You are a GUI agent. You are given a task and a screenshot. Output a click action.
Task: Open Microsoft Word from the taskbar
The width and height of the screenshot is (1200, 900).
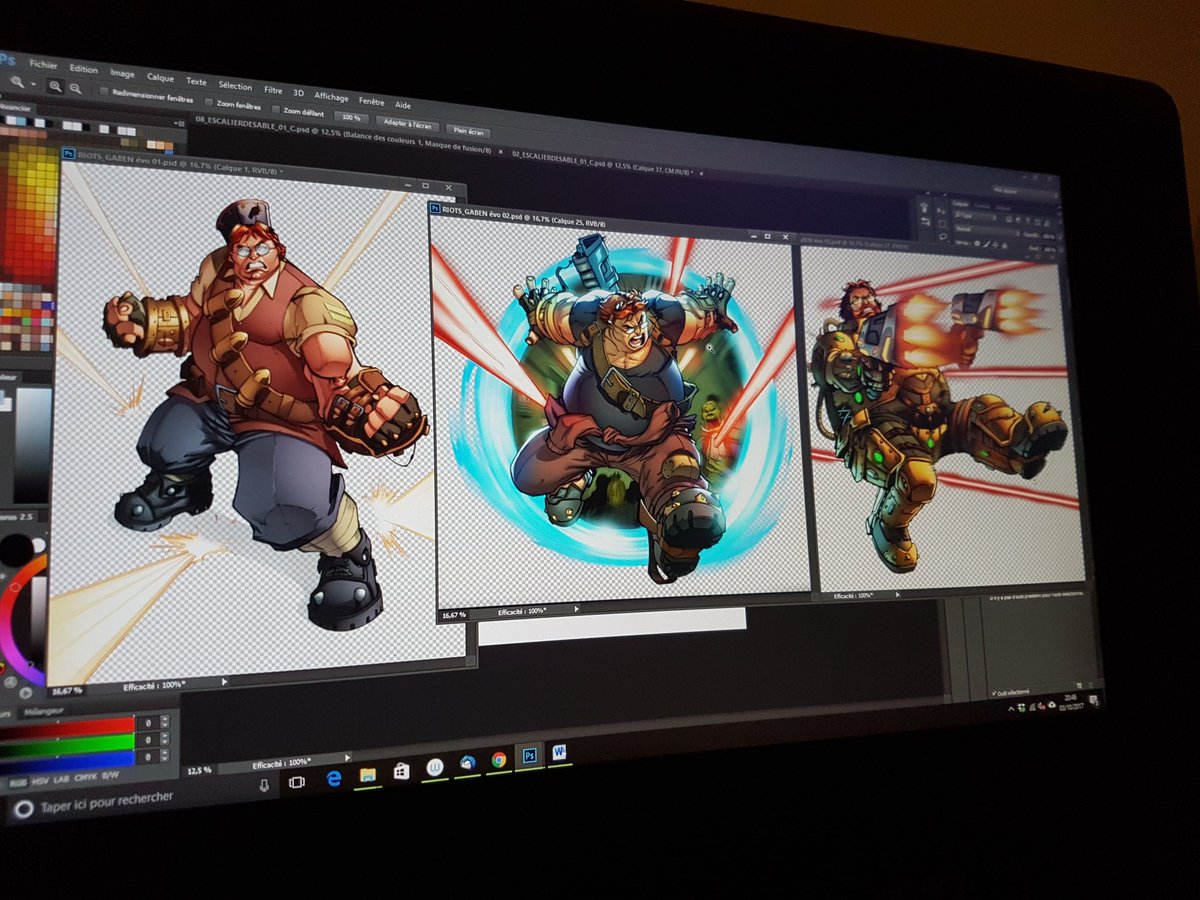pyautogui.click(x=559, y=752)
